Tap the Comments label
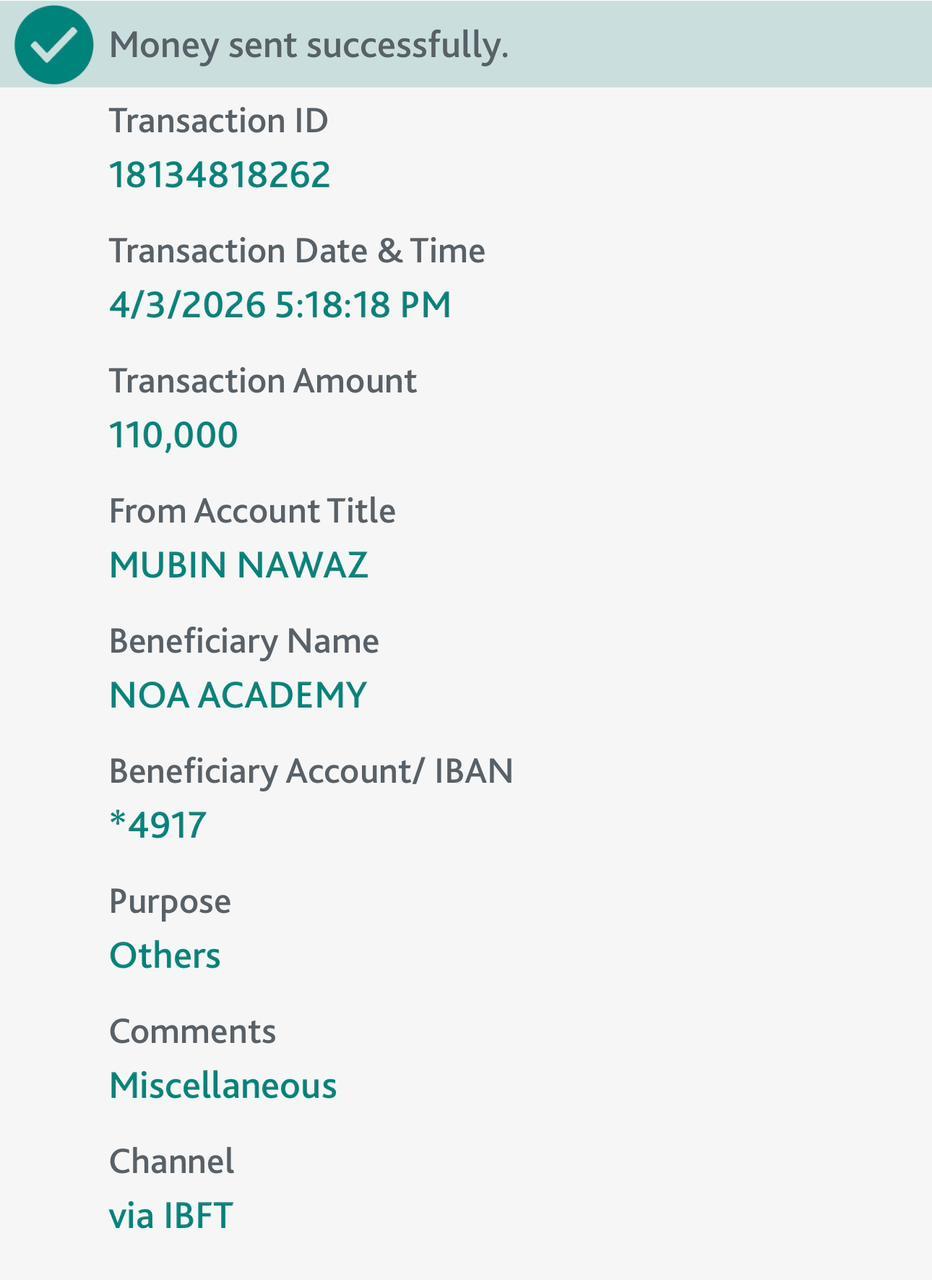932x1280 pixels. (192, 1031)
